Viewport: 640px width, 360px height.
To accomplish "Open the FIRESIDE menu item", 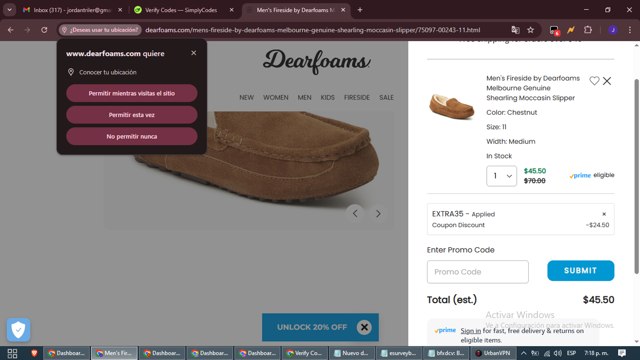I will (357, 98).
